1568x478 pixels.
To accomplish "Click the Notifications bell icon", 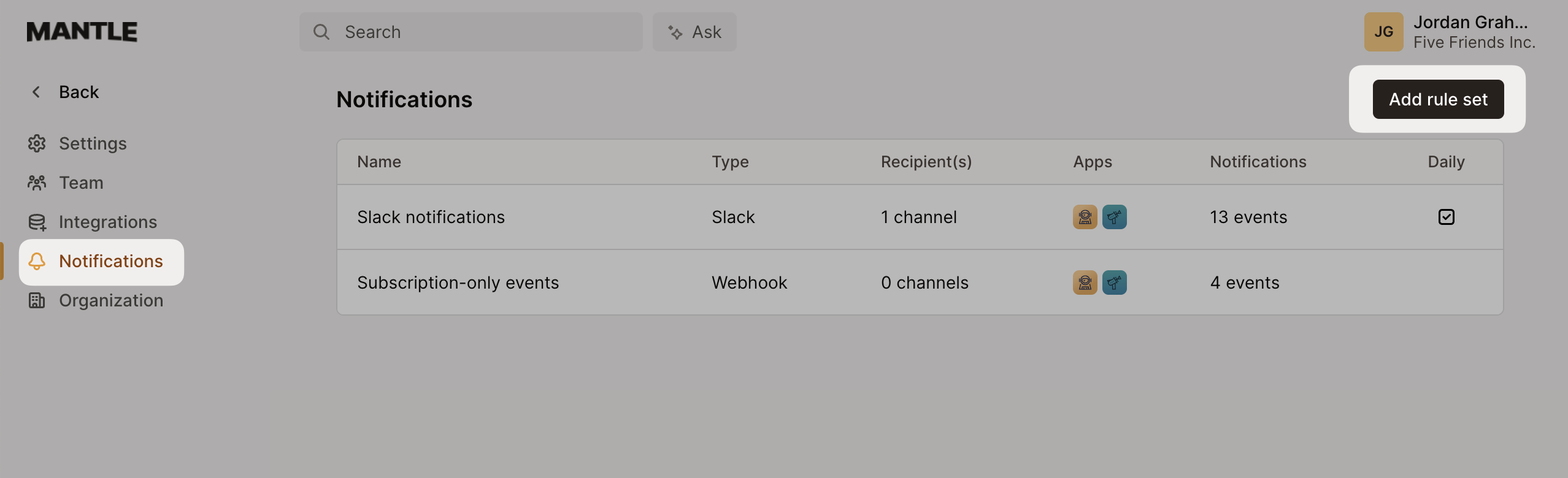I will pyautogui.click(x=37, y=261).
